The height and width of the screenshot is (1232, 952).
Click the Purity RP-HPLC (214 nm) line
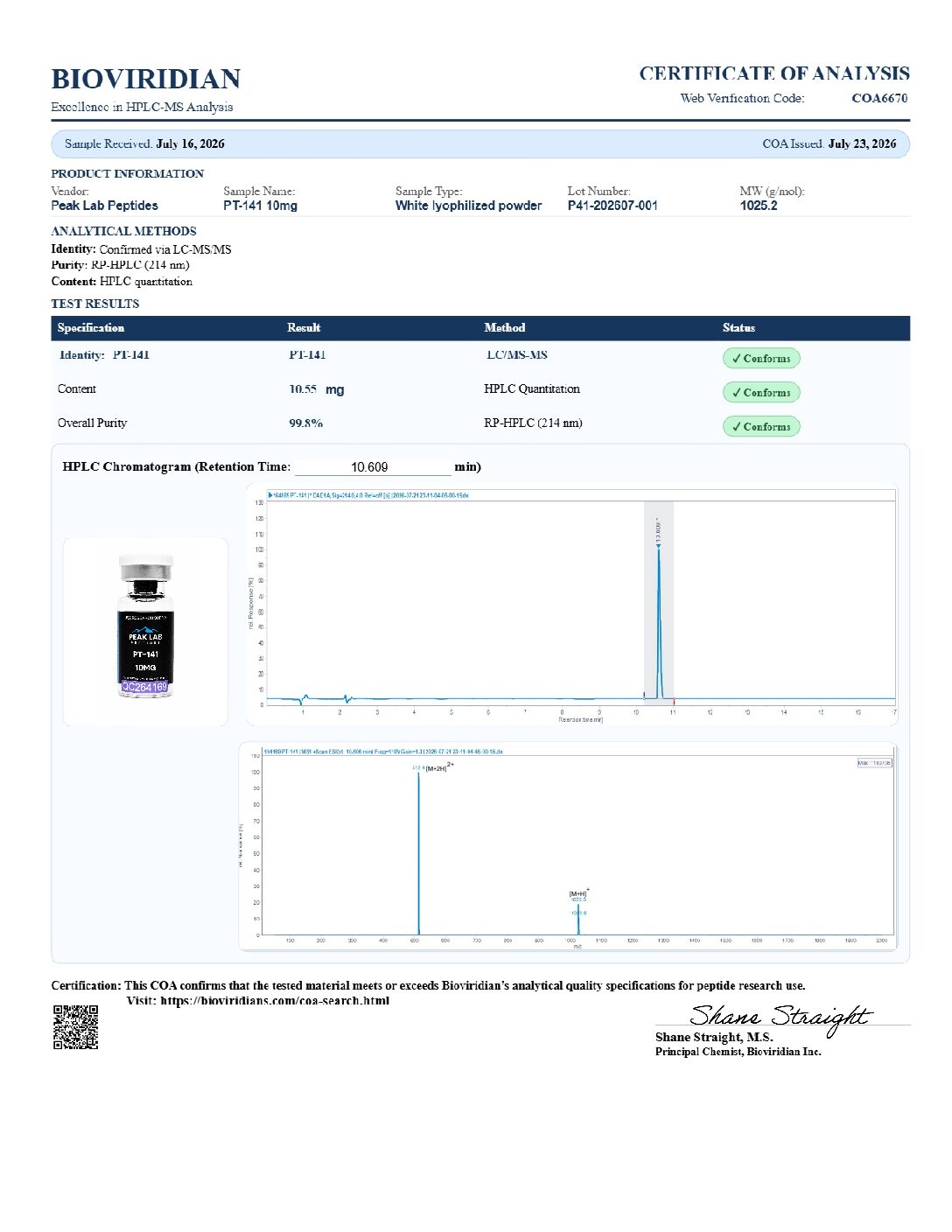(x=120, y=265)
